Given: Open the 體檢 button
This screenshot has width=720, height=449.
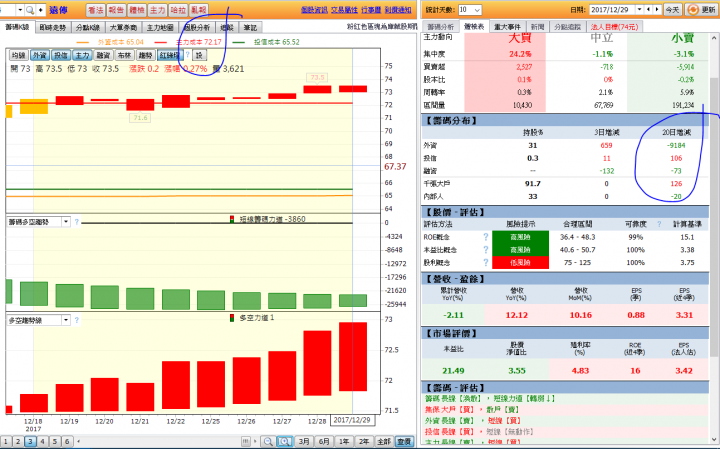Looking at the screenshot, I should (137, 10).
